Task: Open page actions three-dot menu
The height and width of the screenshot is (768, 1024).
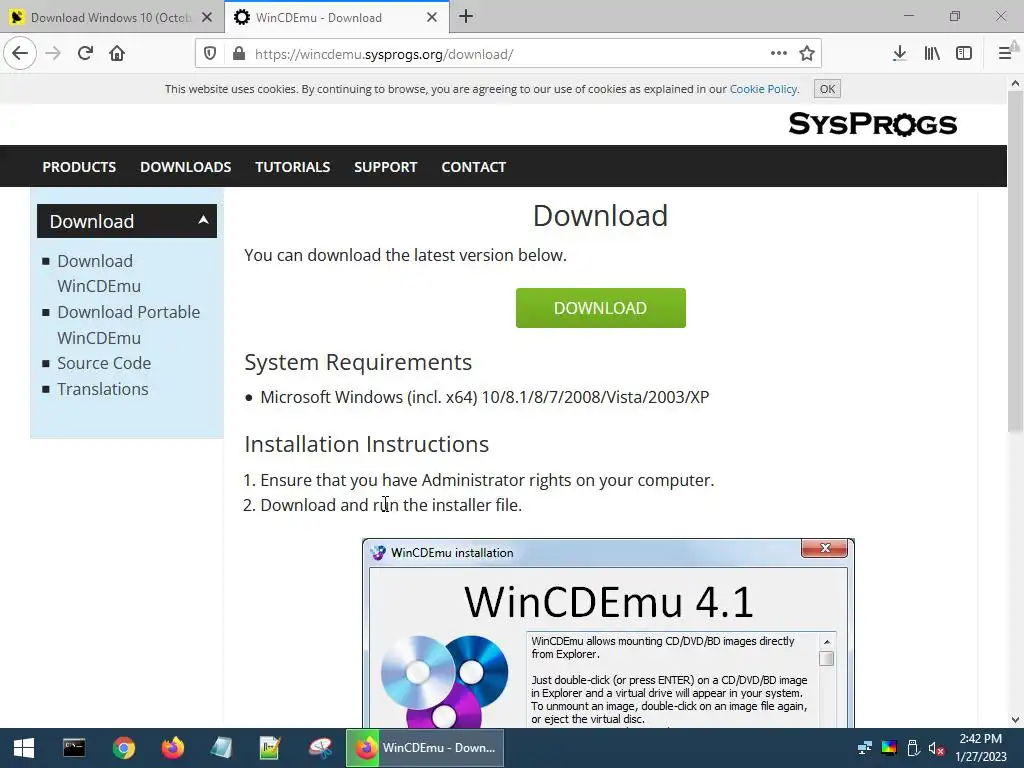Action: click(x=778, y=54)
